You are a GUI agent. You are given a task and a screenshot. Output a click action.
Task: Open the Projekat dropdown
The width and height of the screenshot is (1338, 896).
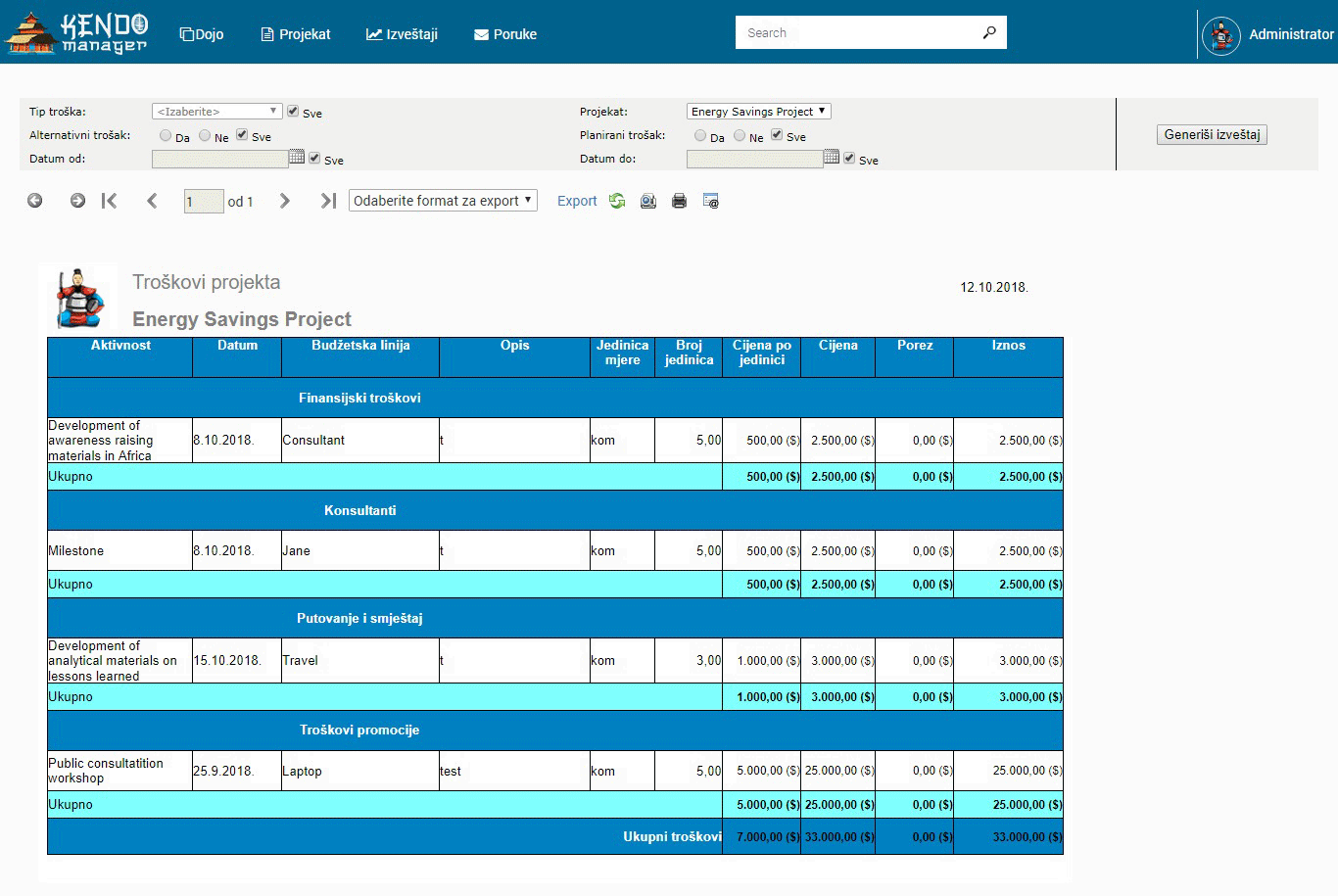759,112
